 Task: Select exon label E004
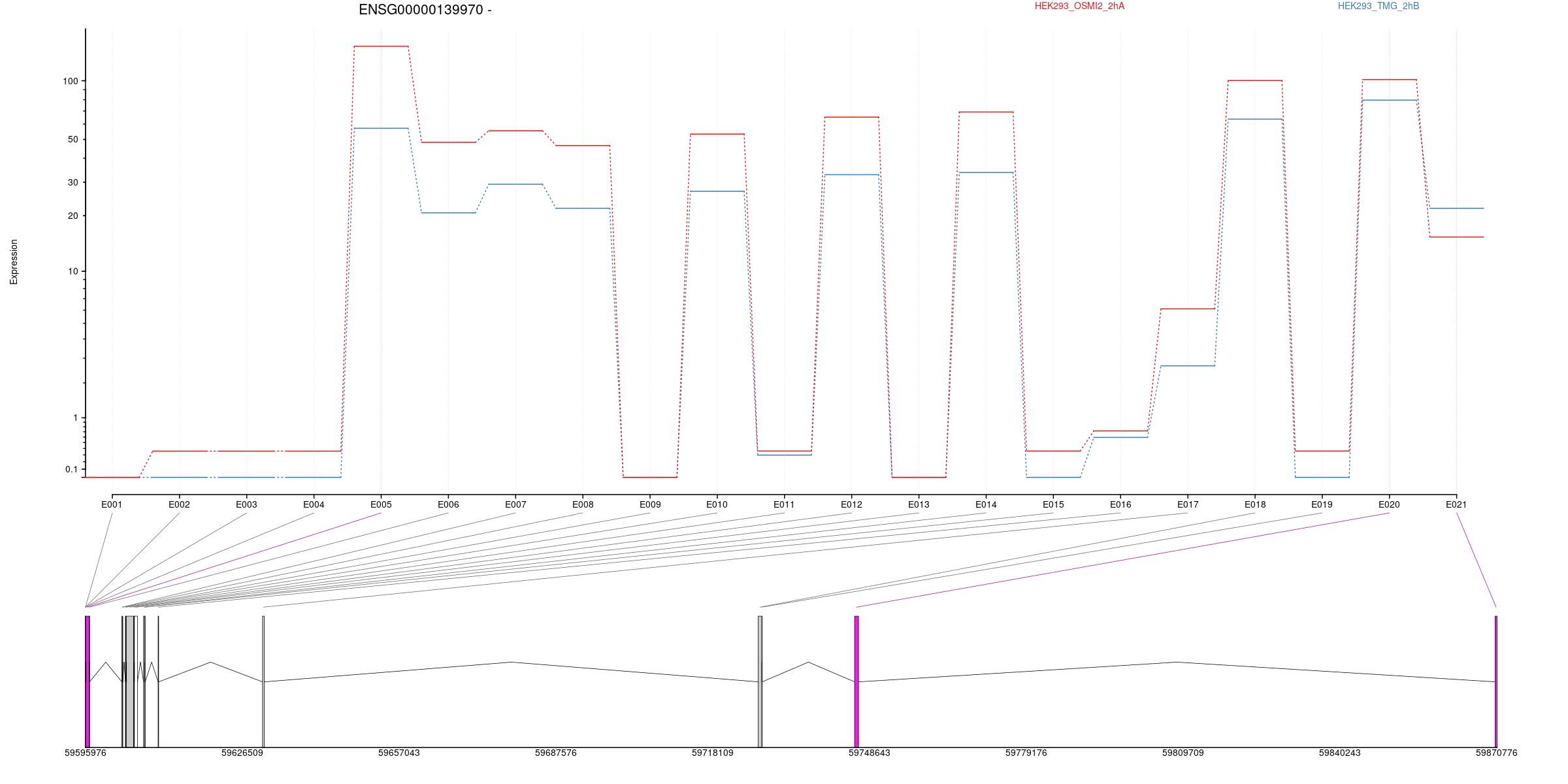click(x=314, y=504)
